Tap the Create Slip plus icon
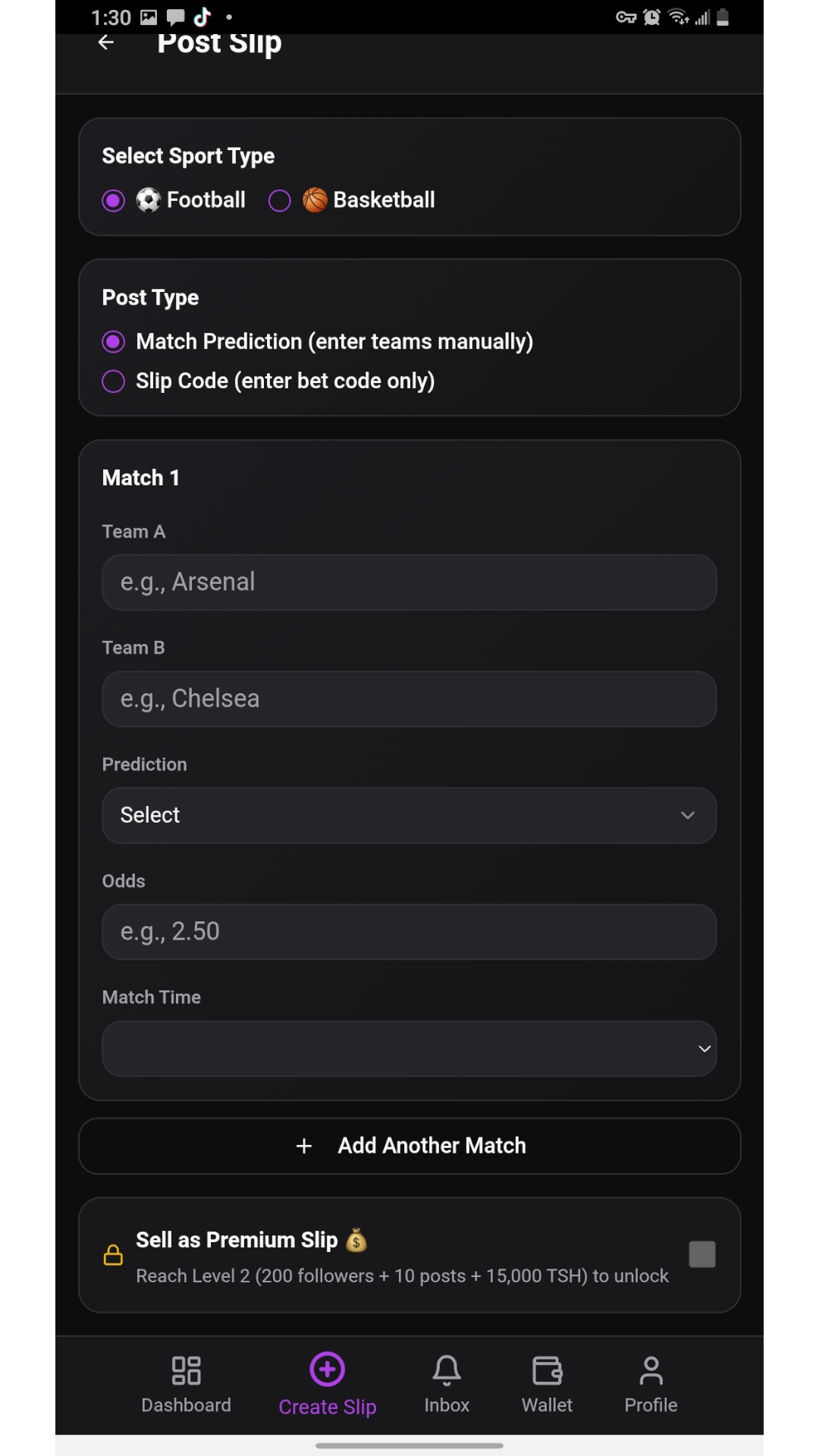This screenshot has width=819, height=1456. [x=326, y=1370]
